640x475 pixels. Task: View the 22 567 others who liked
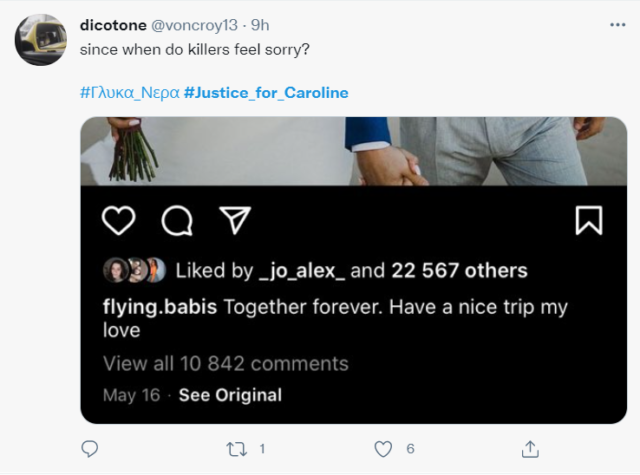click(461, 271)
